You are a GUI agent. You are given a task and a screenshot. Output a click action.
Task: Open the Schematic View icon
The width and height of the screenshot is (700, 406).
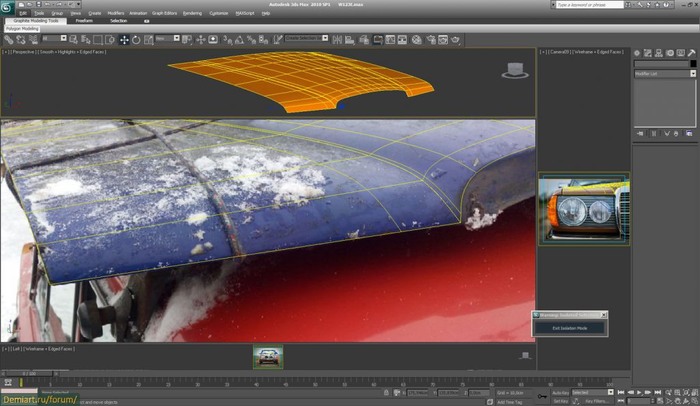coord(402,40)
